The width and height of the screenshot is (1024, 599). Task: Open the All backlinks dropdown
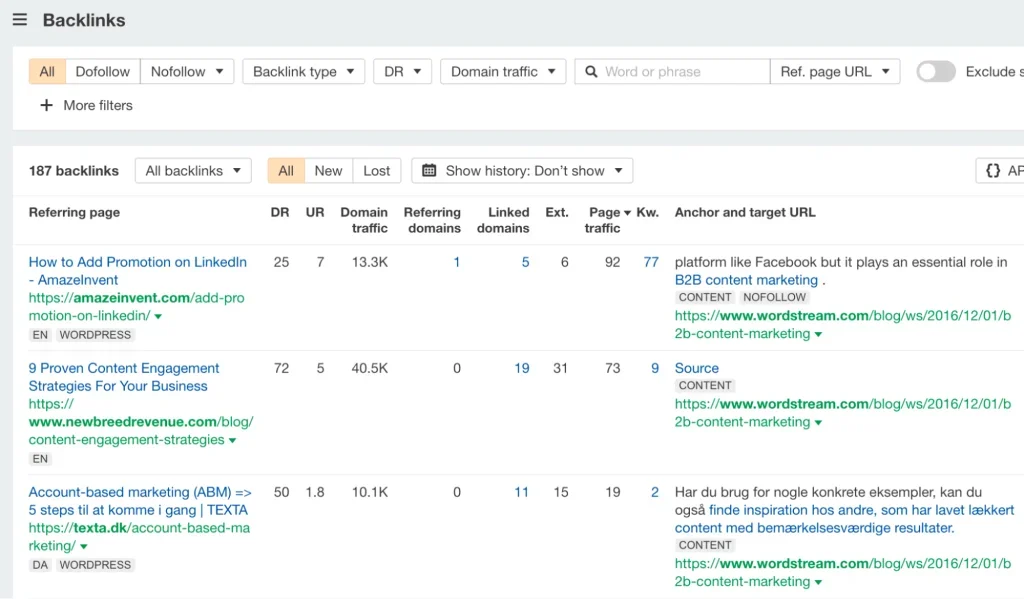(192, 170)
